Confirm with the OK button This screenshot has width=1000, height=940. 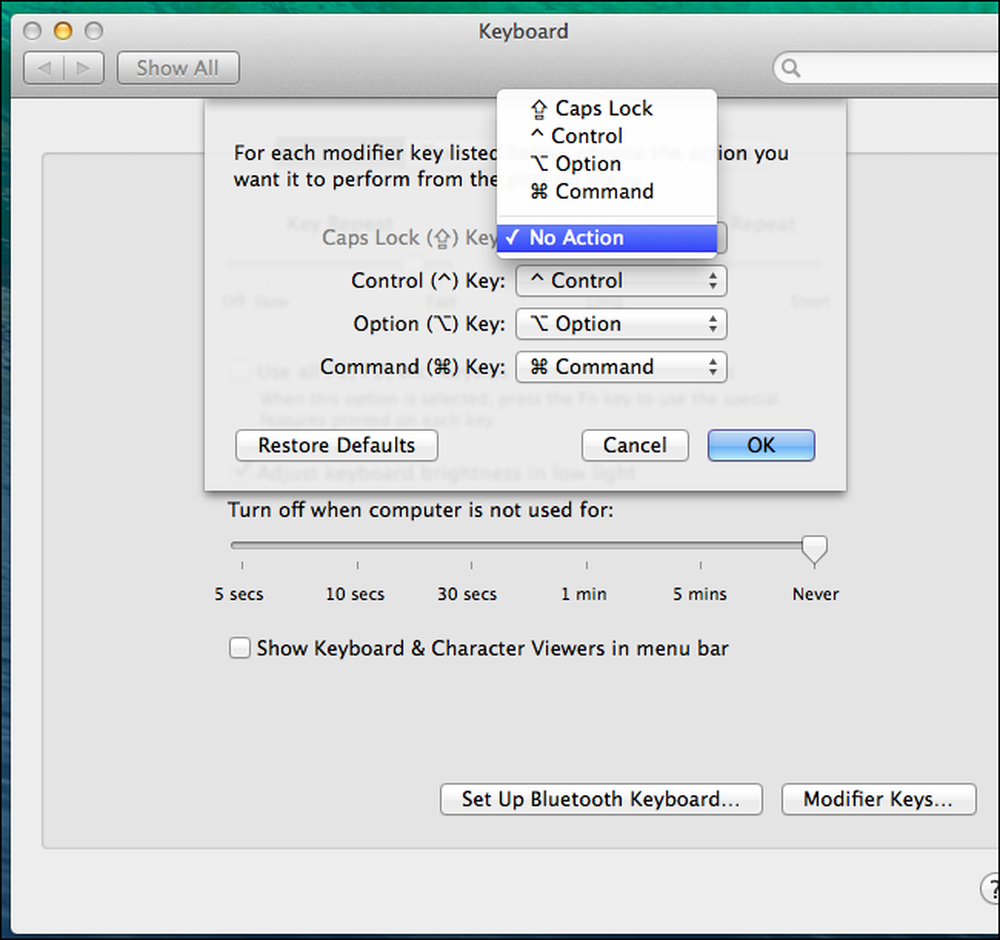point(761,445)
